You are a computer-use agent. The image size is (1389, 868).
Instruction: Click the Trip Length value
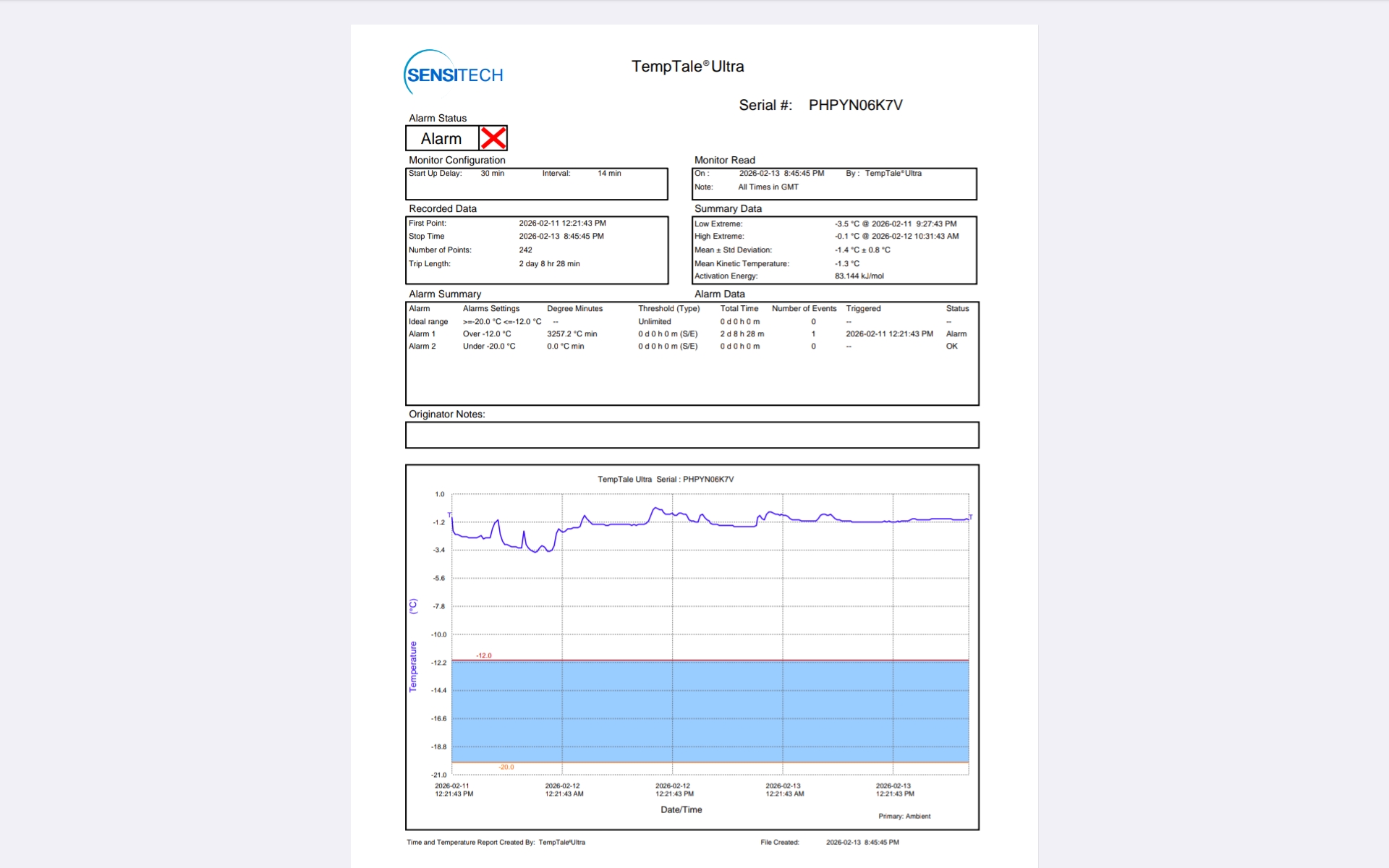point(549,264)
